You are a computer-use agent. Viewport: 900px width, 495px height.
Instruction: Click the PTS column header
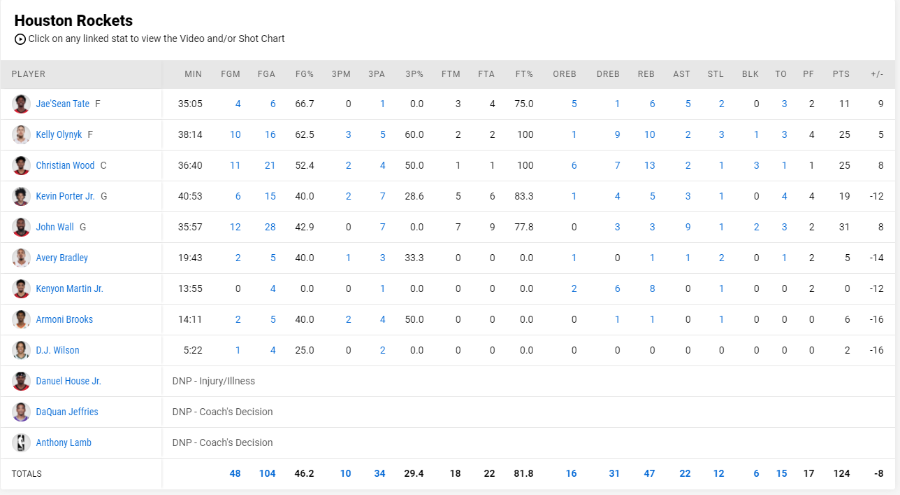click(x=841, y=74)
